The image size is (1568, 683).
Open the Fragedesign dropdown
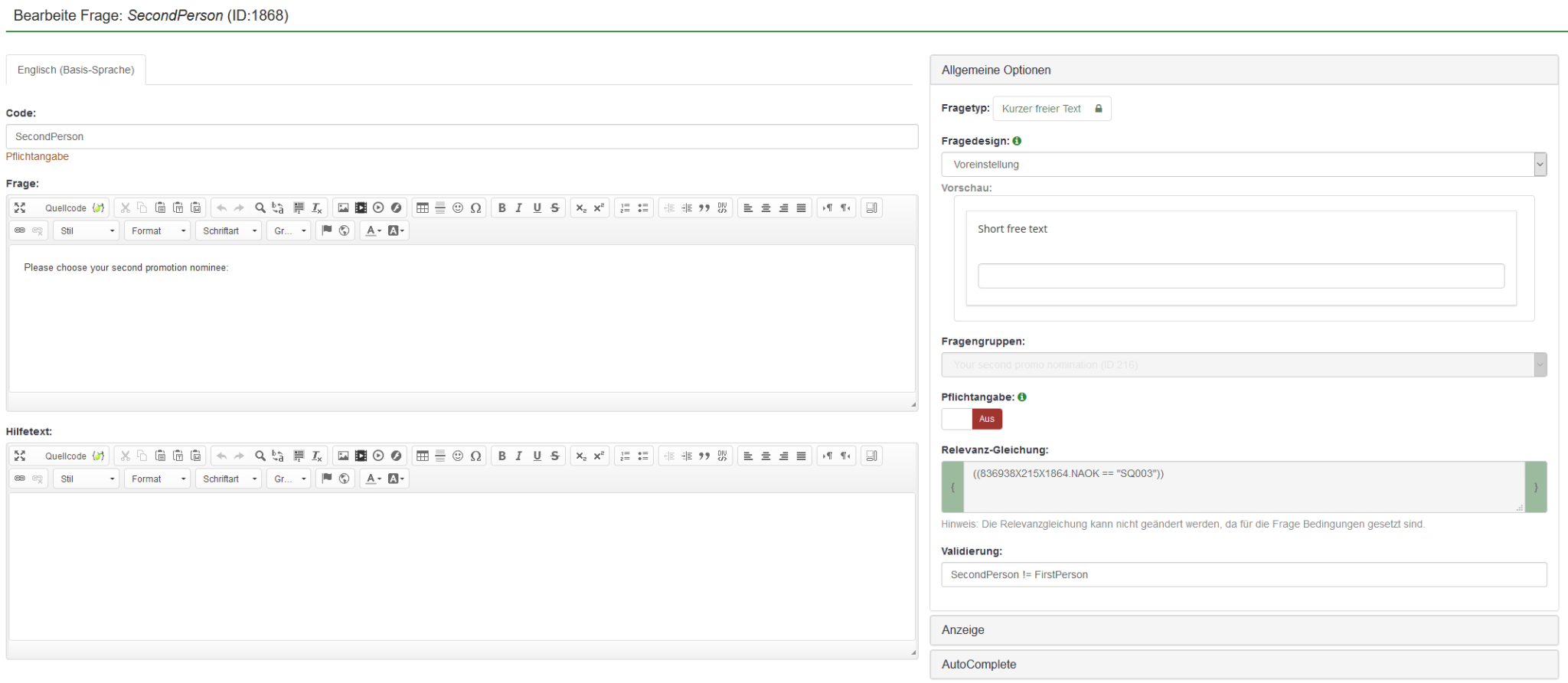(1244, 165)
